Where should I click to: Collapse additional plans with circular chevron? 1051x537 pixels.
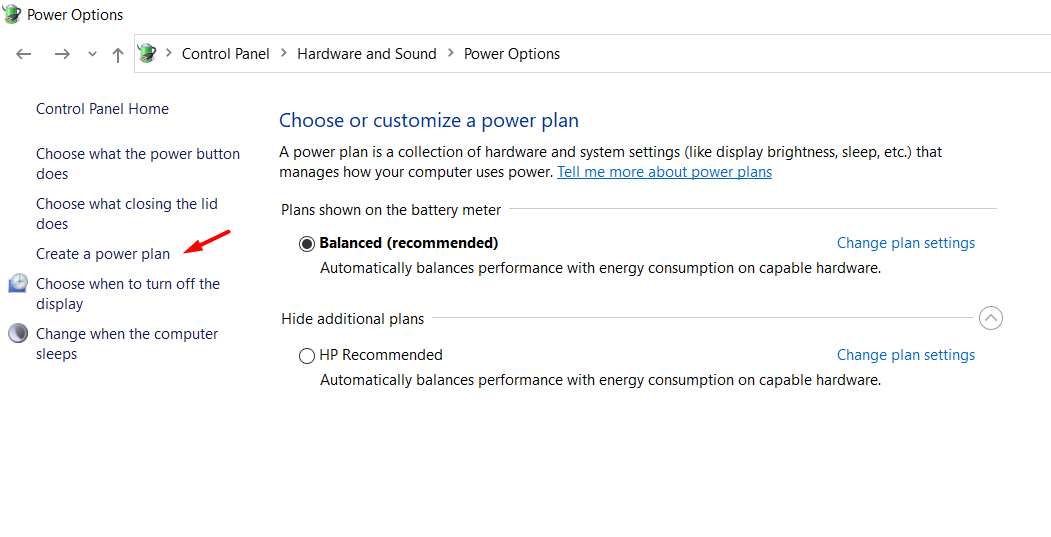[991, 318]
